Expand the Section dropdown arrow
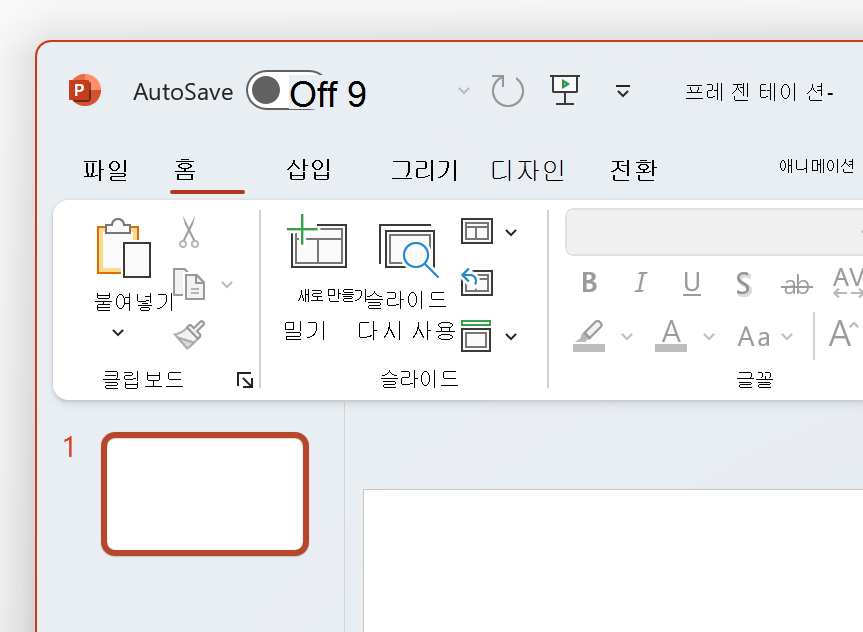Screen dimensions: 863x632 pyautogui.click(x=511, y=336)
